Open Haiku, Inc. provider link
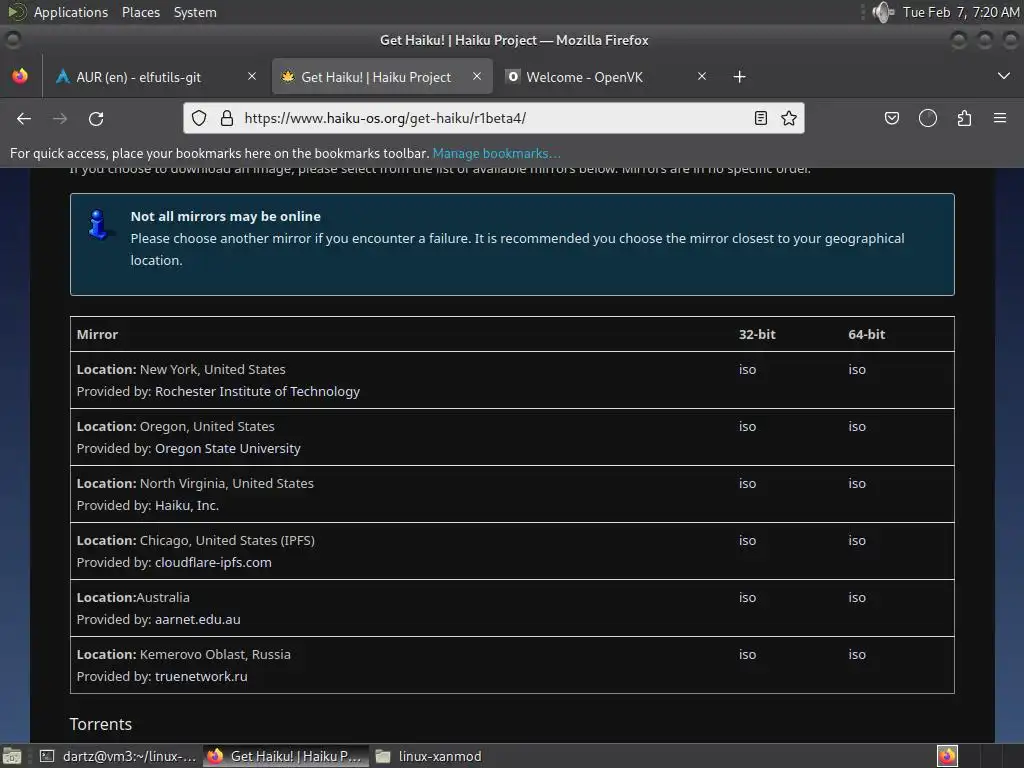Viewport: 1024px width, 768px height. tap(187, 505)
